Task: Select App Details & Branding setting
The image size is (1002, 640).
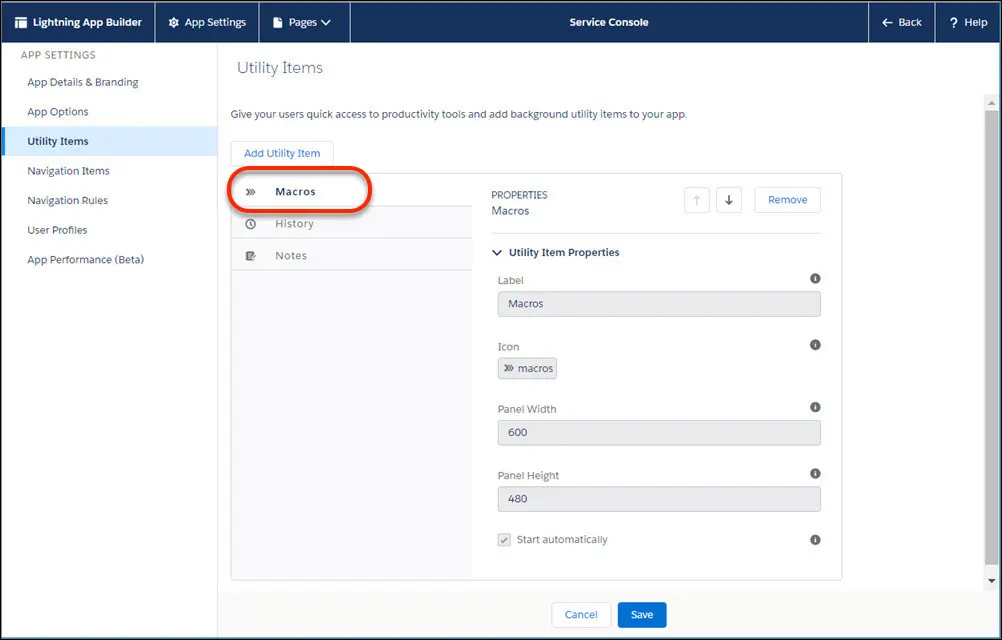Action: point(82,82)
